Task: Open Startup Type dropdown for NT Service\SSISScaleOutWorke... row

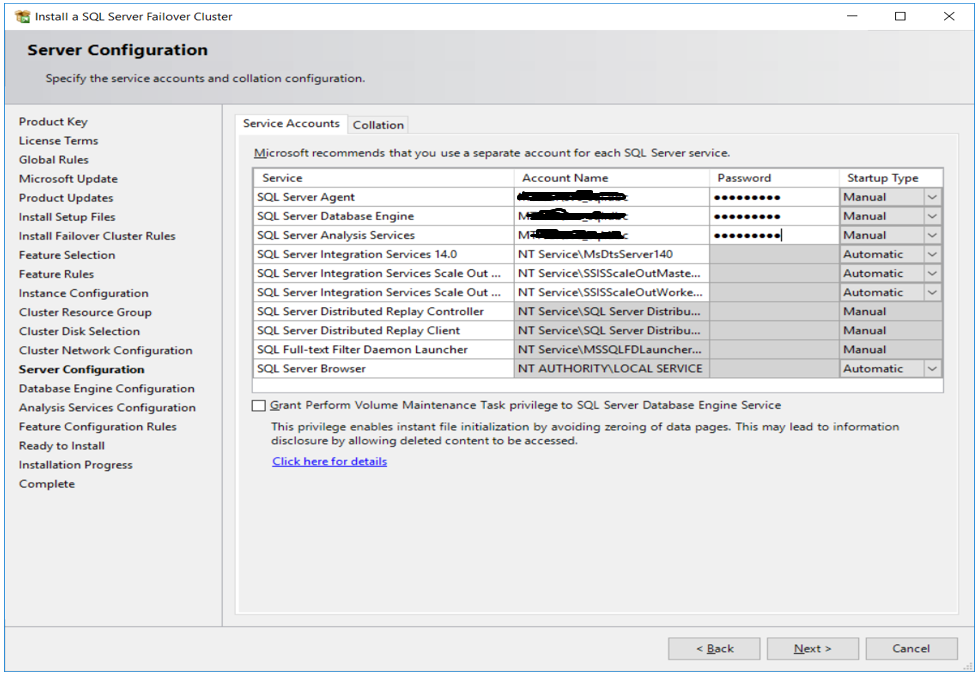Action: click(932, 292)
